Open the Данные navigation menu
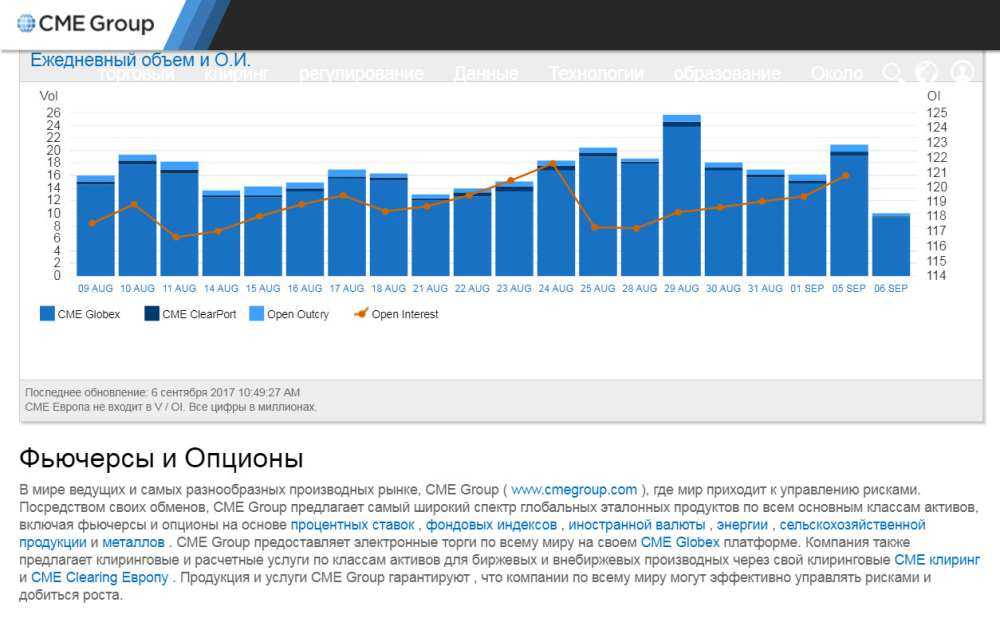Image resolution: width=1000 pixels, height=630 pixels. (x=486, y=74)
